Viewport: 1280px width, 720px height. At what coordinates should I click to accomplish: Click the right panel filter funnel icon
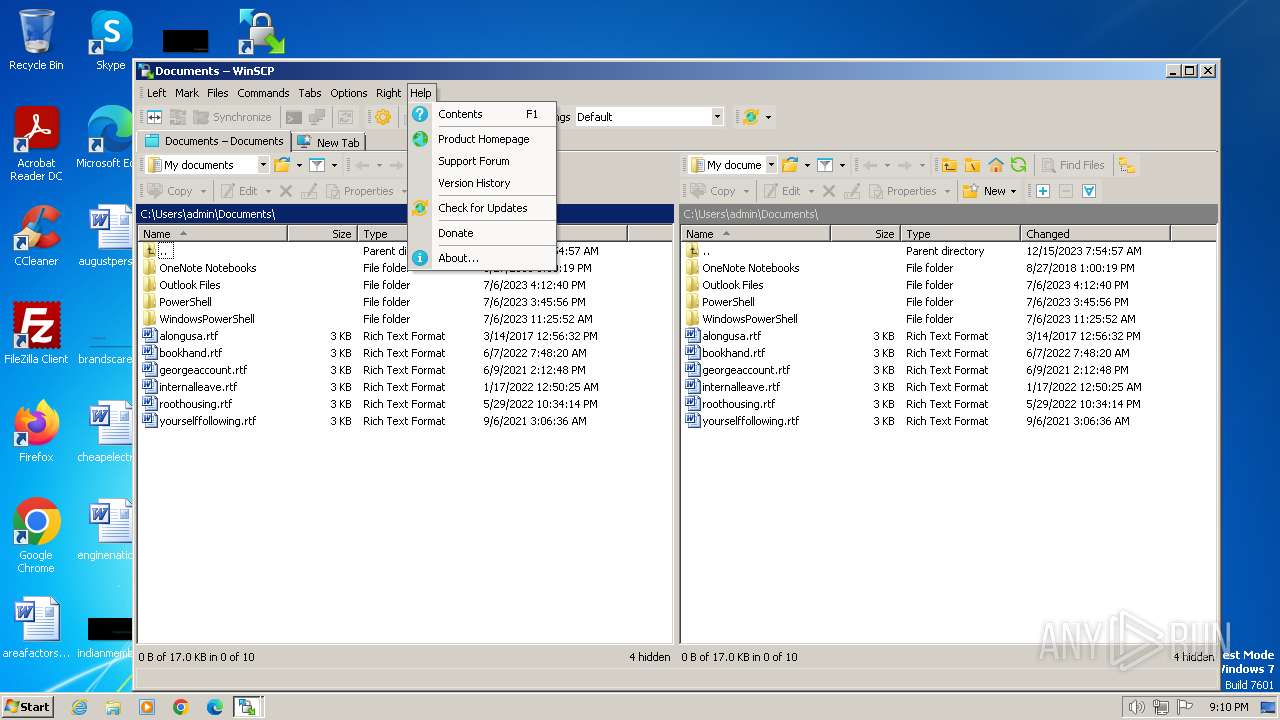click(824, 165)
